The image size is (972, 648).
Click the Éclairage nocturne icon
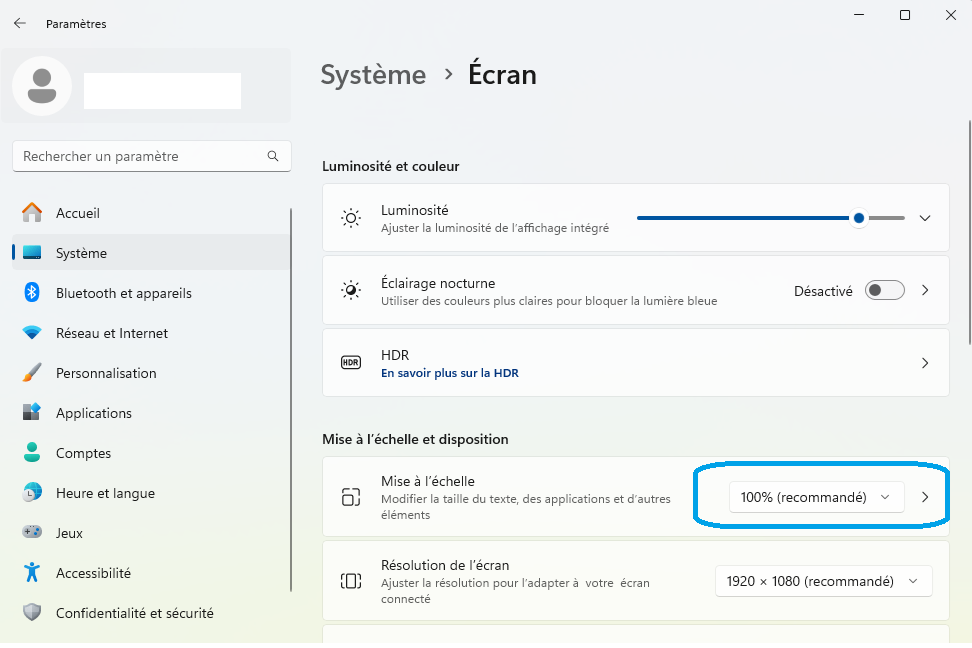point(351,290)
